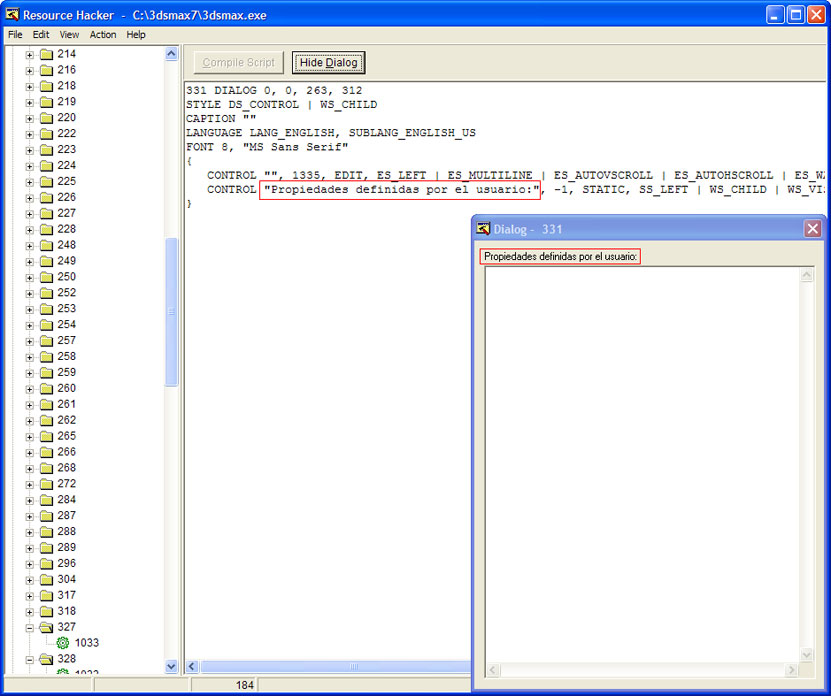This screenshot has height=696, width=831.
Task: Select the gear resource icon for 1033
Action: (x=63, y=643)
